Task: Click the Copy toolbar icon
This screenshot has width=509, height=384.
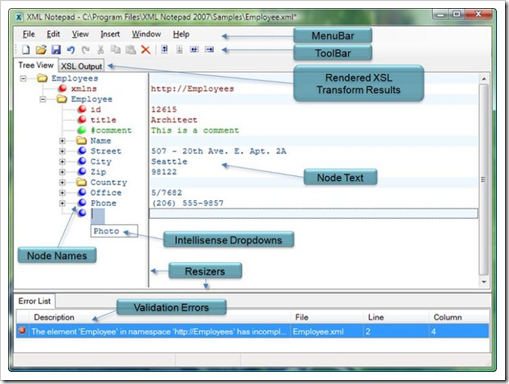Action: 116,50
